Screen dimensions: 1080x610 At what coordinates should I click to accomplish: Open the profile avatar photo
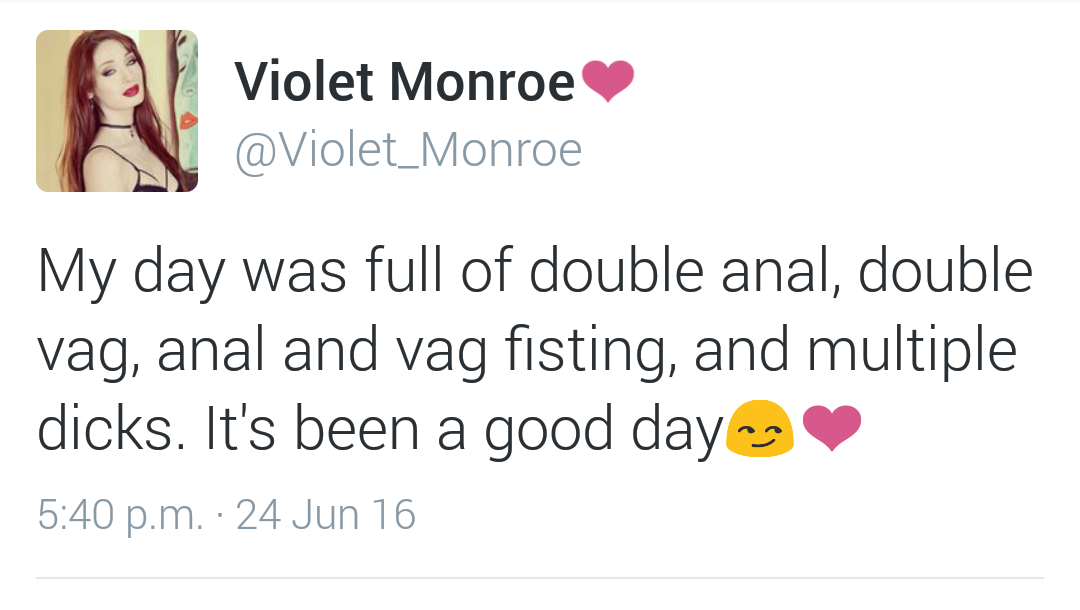point(117,111)
